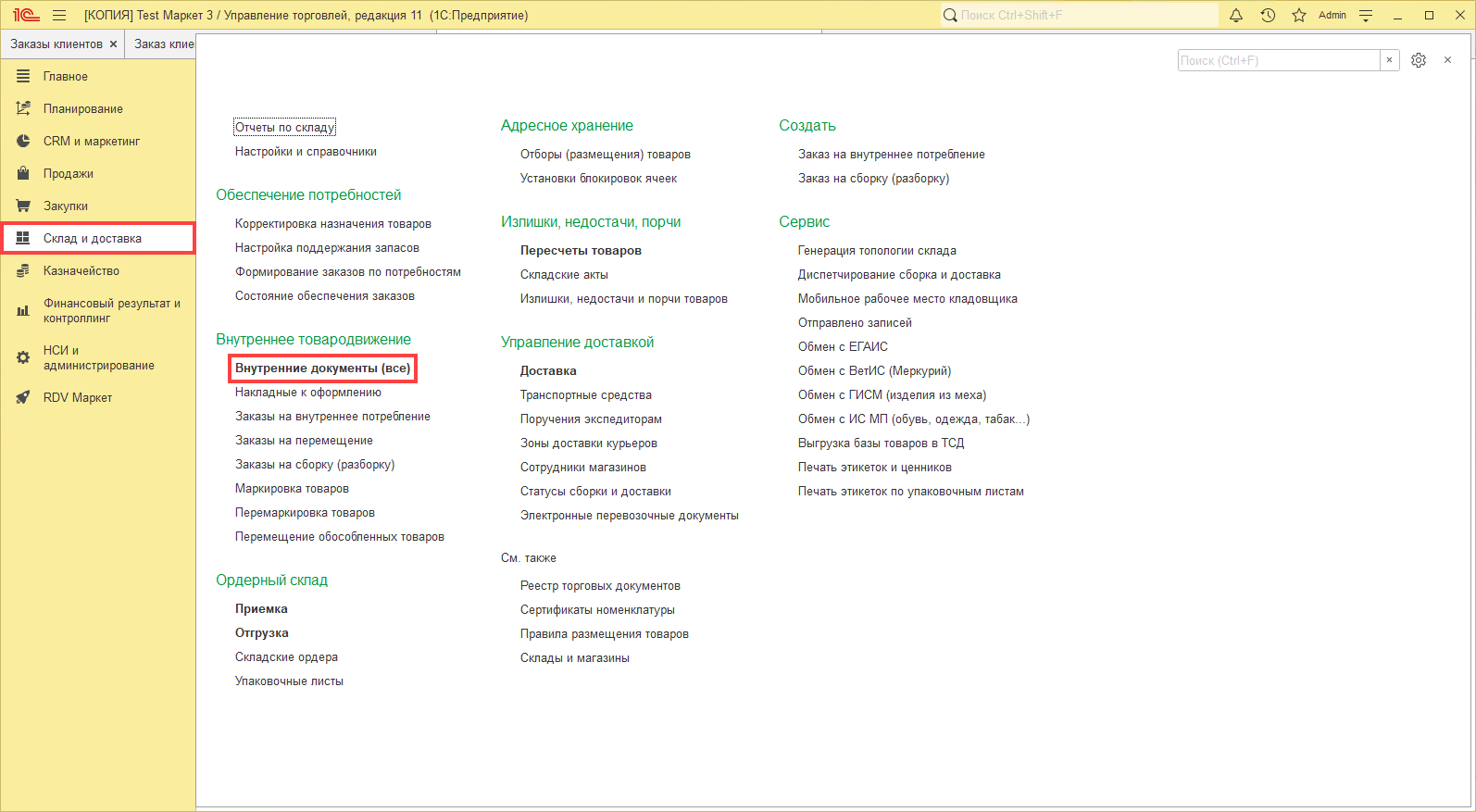Switch to the Заказ клиента tab
Image resolution: width=1476 pixels, height=812 pixels.
[164, 44]
